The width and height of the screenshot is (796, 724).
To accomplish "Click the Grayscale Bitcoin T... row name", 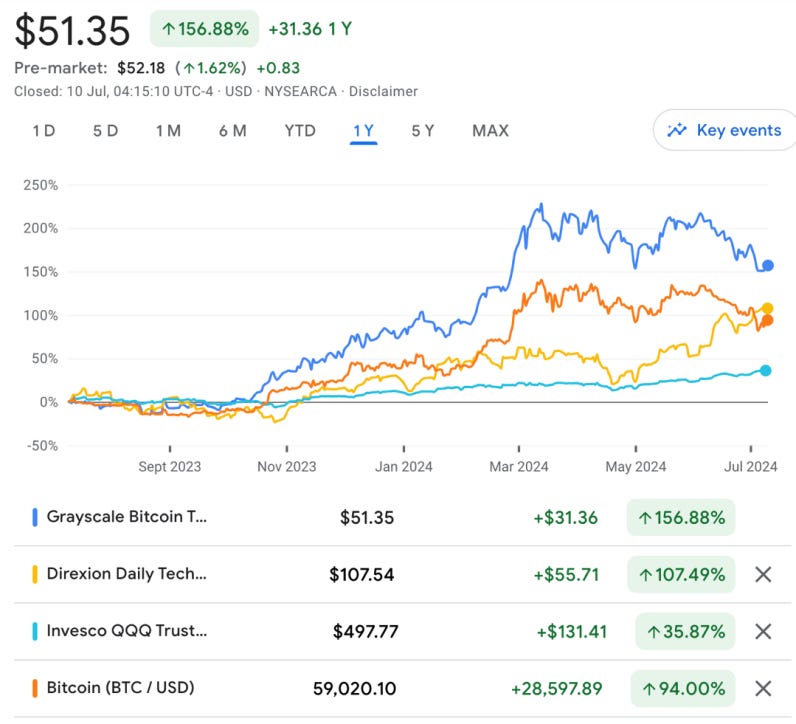I will [x=127, y=517].
